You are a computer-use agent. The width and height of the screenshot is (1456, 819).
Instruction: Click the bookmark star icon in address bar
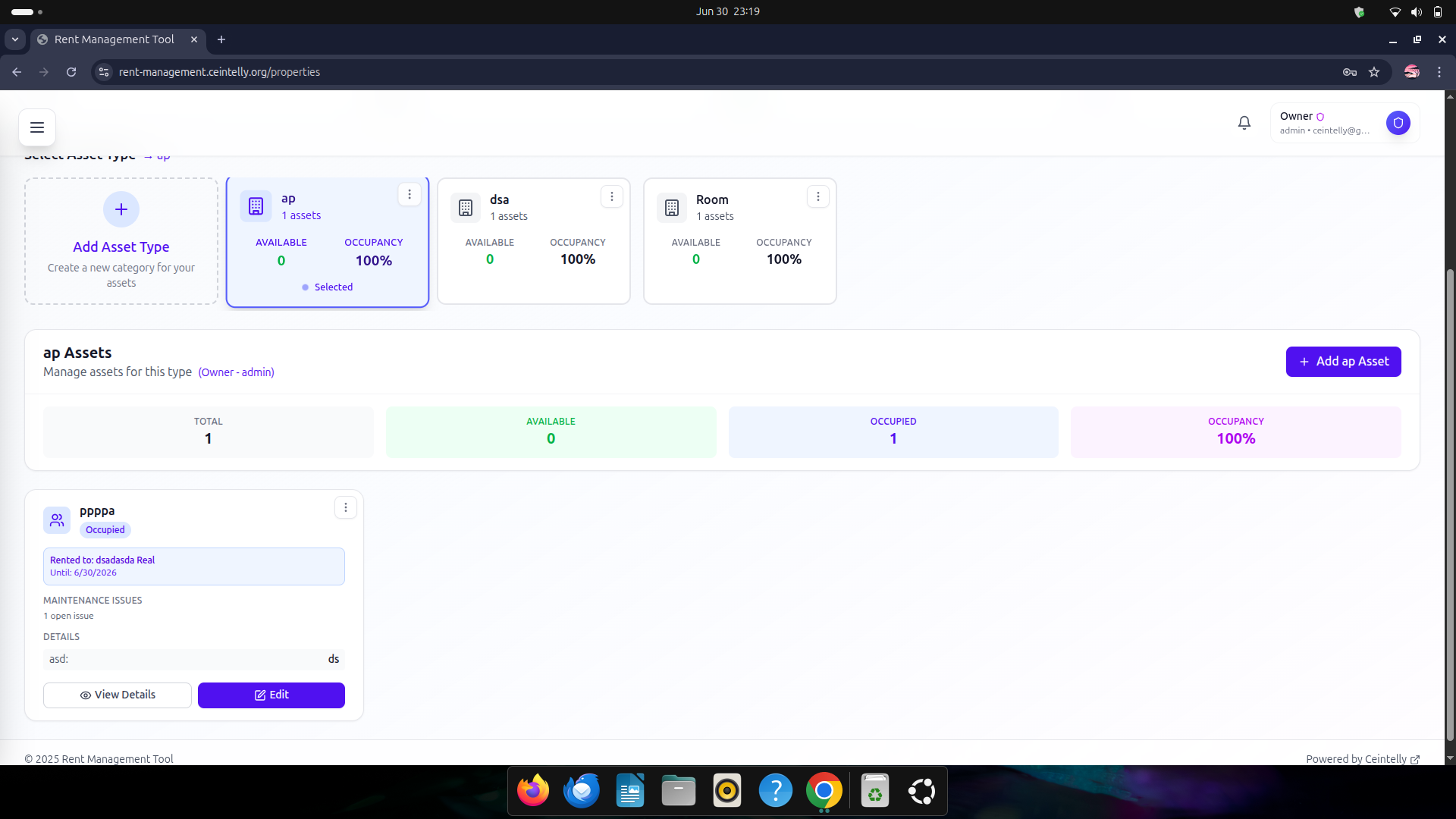(x=1374, y=72)
